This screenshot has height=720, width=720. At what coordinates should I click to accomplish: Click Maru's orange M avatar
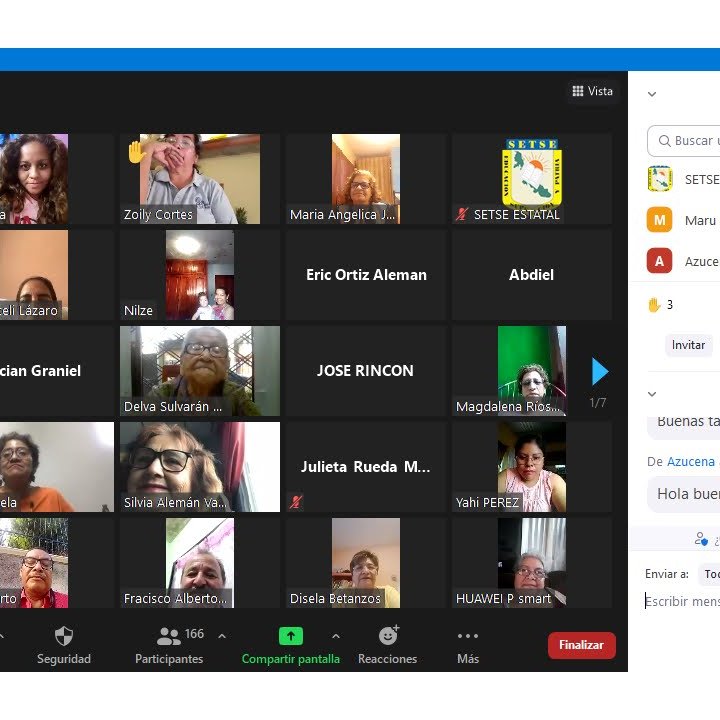tap(659, 220)
